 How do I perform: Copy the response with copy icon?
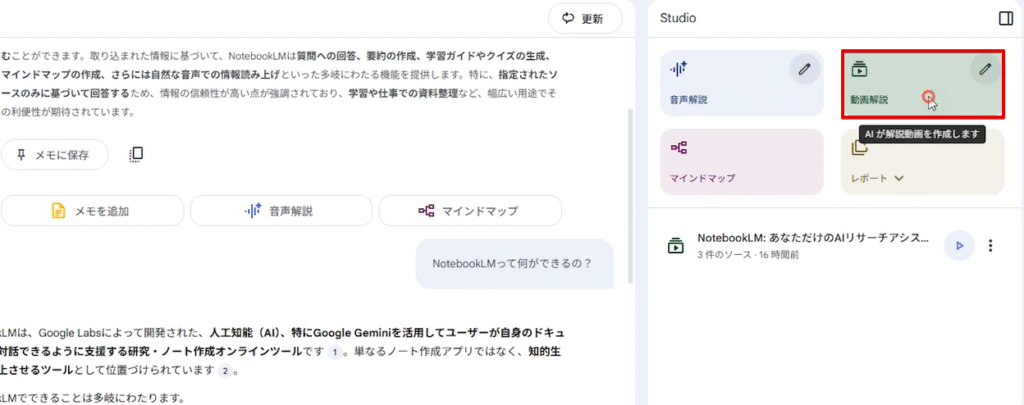click(137, 154)
